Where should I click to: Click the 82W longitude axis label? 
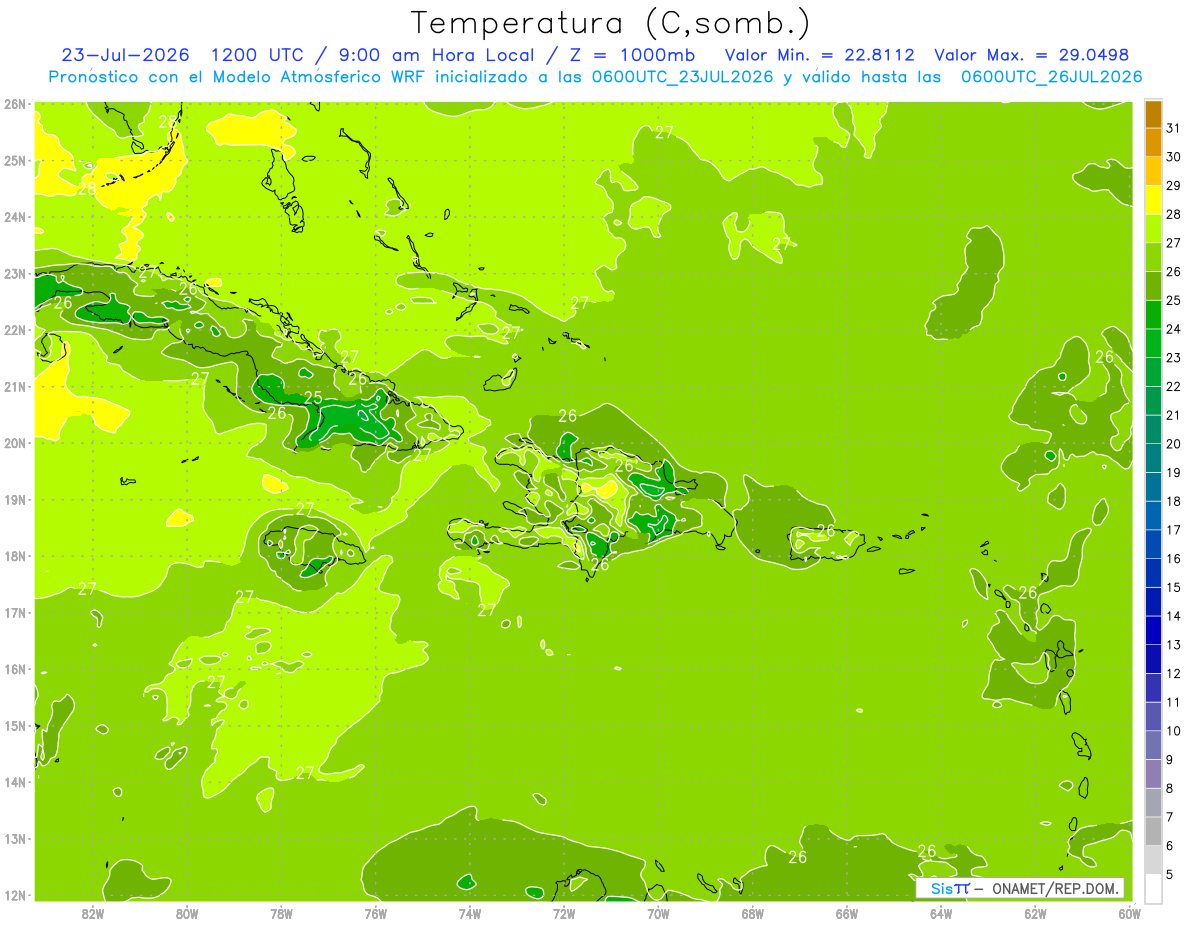pyautogui.click(x=92, y=913)
